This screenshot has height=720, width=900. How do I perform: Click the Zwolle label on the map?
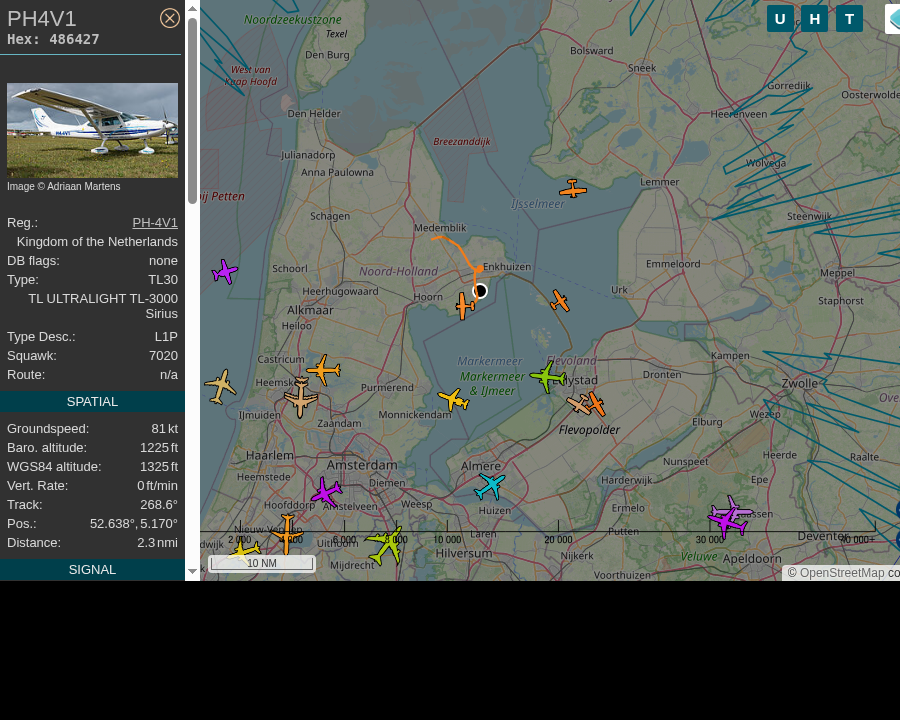[x=800, y=383]
